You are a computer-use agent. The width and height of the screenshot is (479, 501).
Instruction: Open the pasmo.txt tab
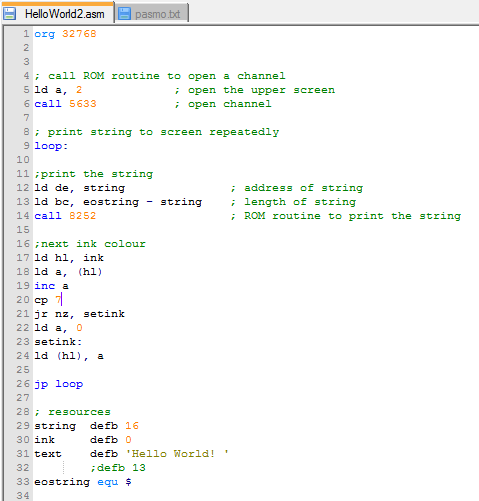[152, 14]
